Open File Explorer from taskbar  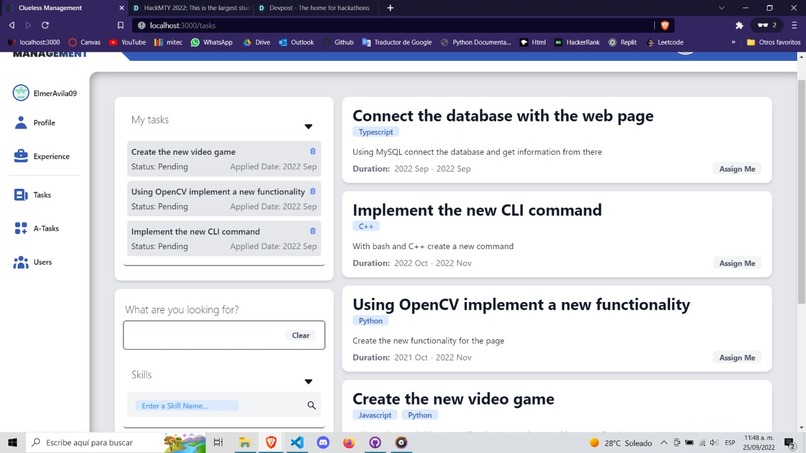(245, 442)
